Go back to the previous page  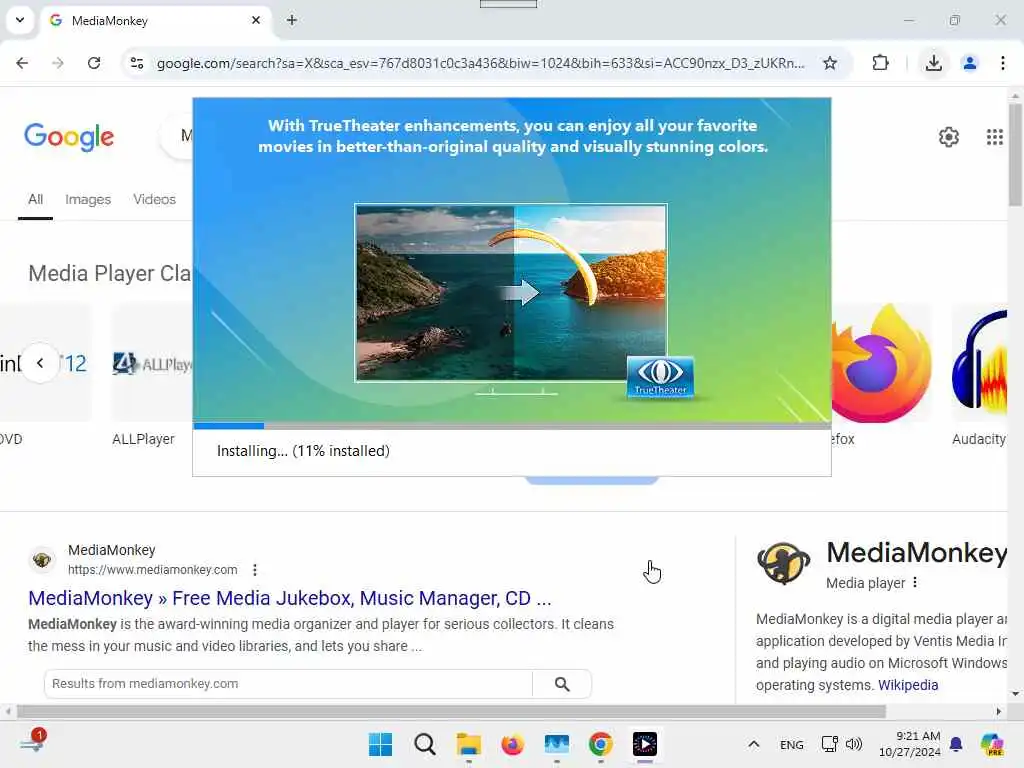click(x=22, y=63)
